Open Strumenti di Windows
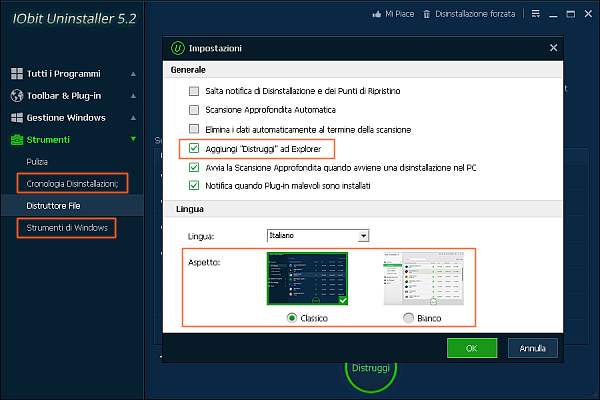This screenshot has width=600, height=400. (x=67, y=228)
